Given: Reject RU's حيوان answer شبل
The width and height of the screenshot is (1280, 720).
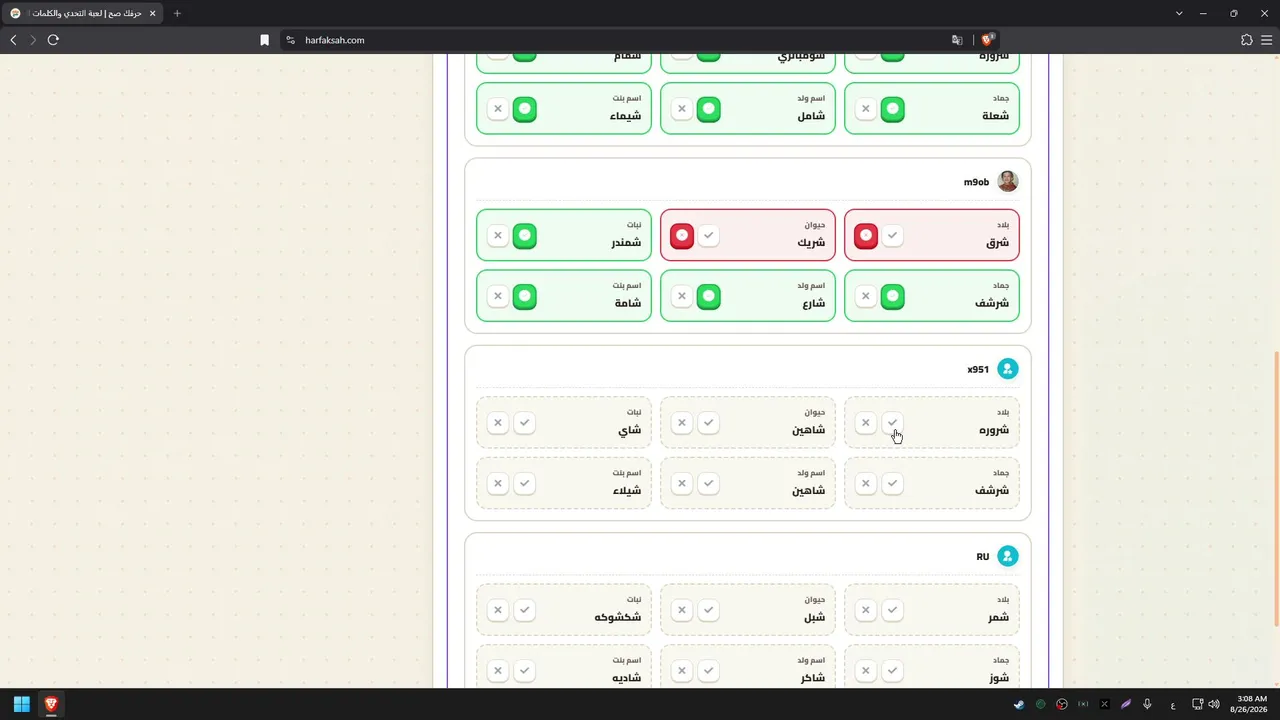Looking at the screenshot, I should coord(682,610).
